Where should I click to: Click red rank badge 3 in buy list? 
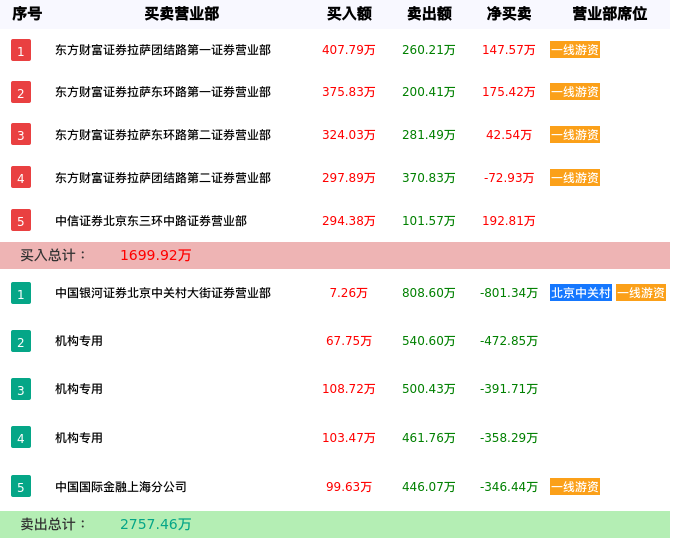tap(21, 134)
